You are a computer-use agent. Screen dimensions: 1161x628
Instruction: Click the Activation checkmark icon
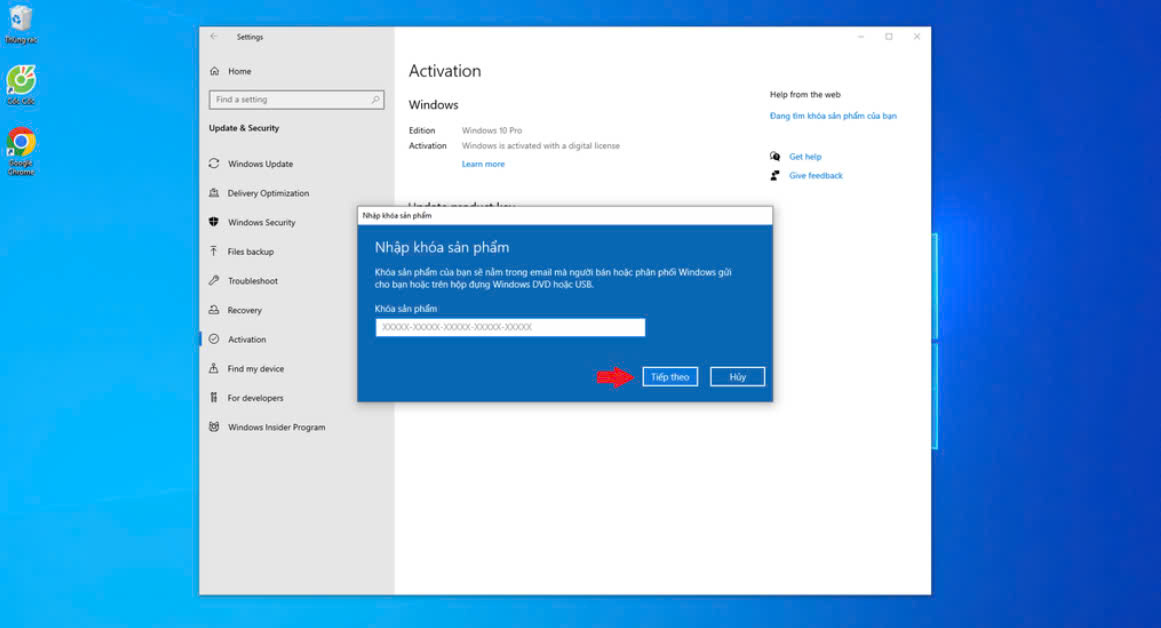[214, 338]
